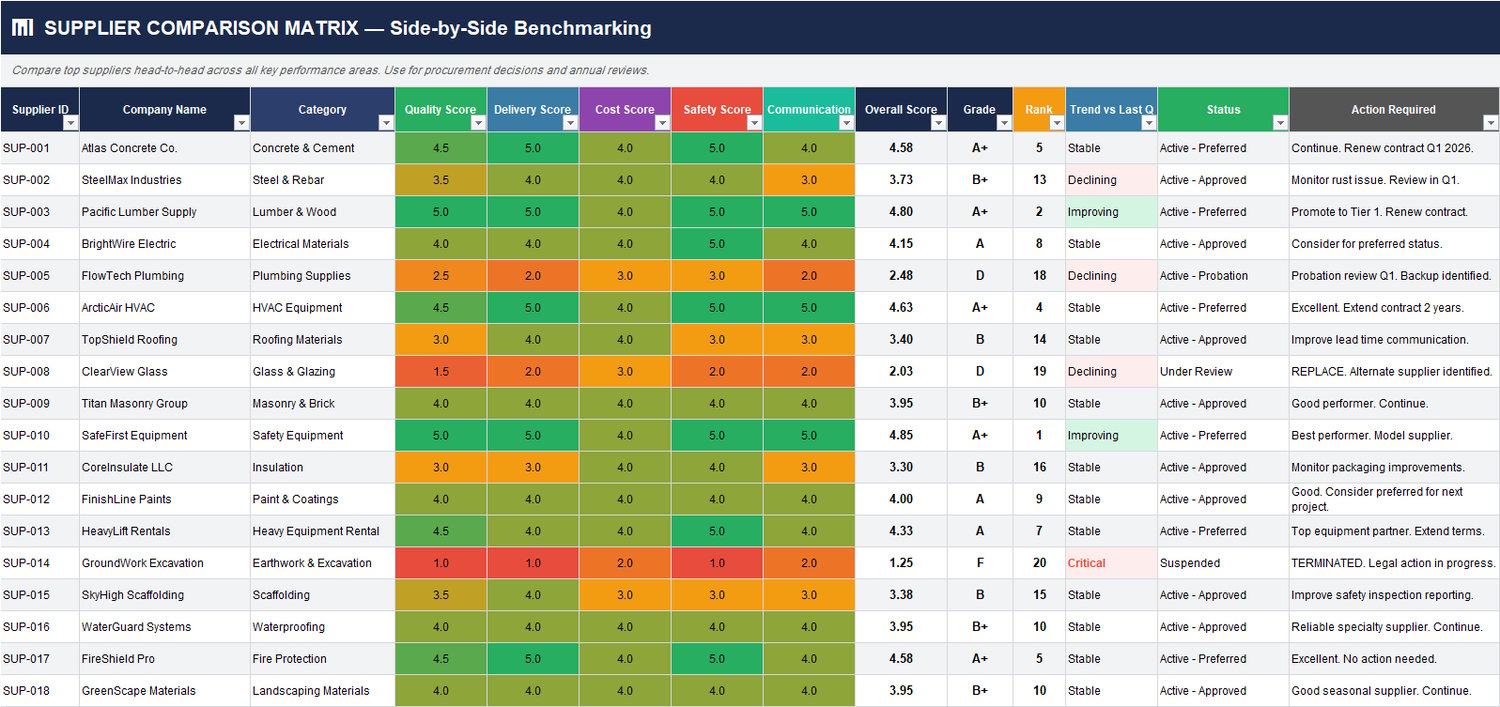Expand the Communication column filter arrow
1500x707 pixels.
pos(846,123)
